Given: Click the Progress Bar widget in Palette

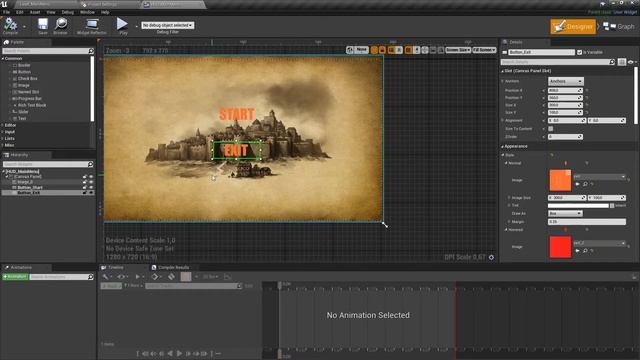Looking at the screenshot, I should [29, 98].
